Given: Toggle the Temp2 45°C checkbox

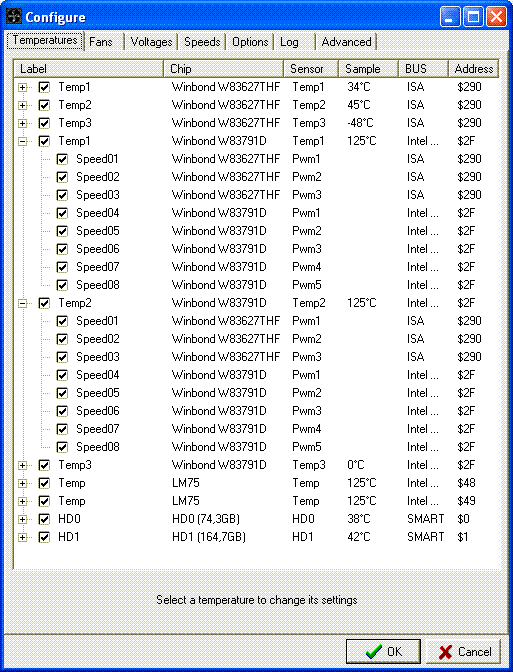Looking at the screenshot, I should (44, 105).
